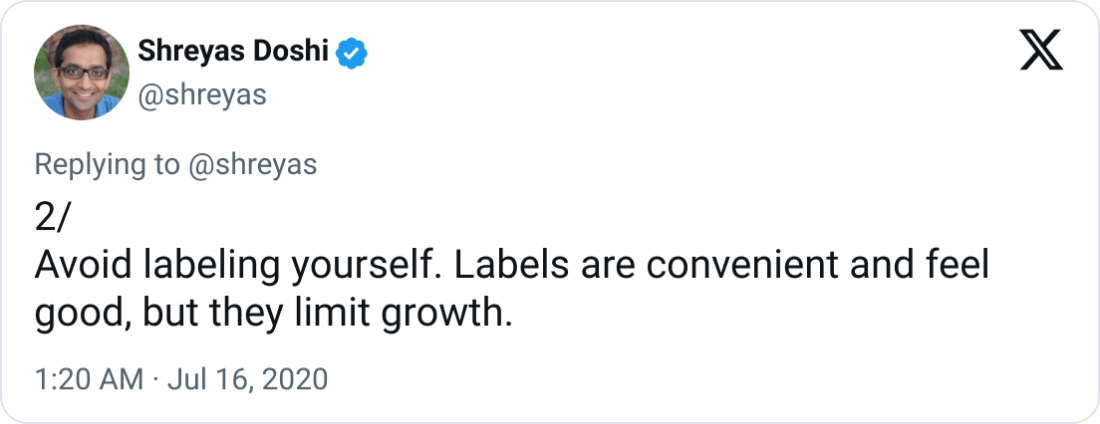Open Shreyas Doshi's profile photo
Image resolution: width=1100 pixels, height=424 pixels.
76,72
